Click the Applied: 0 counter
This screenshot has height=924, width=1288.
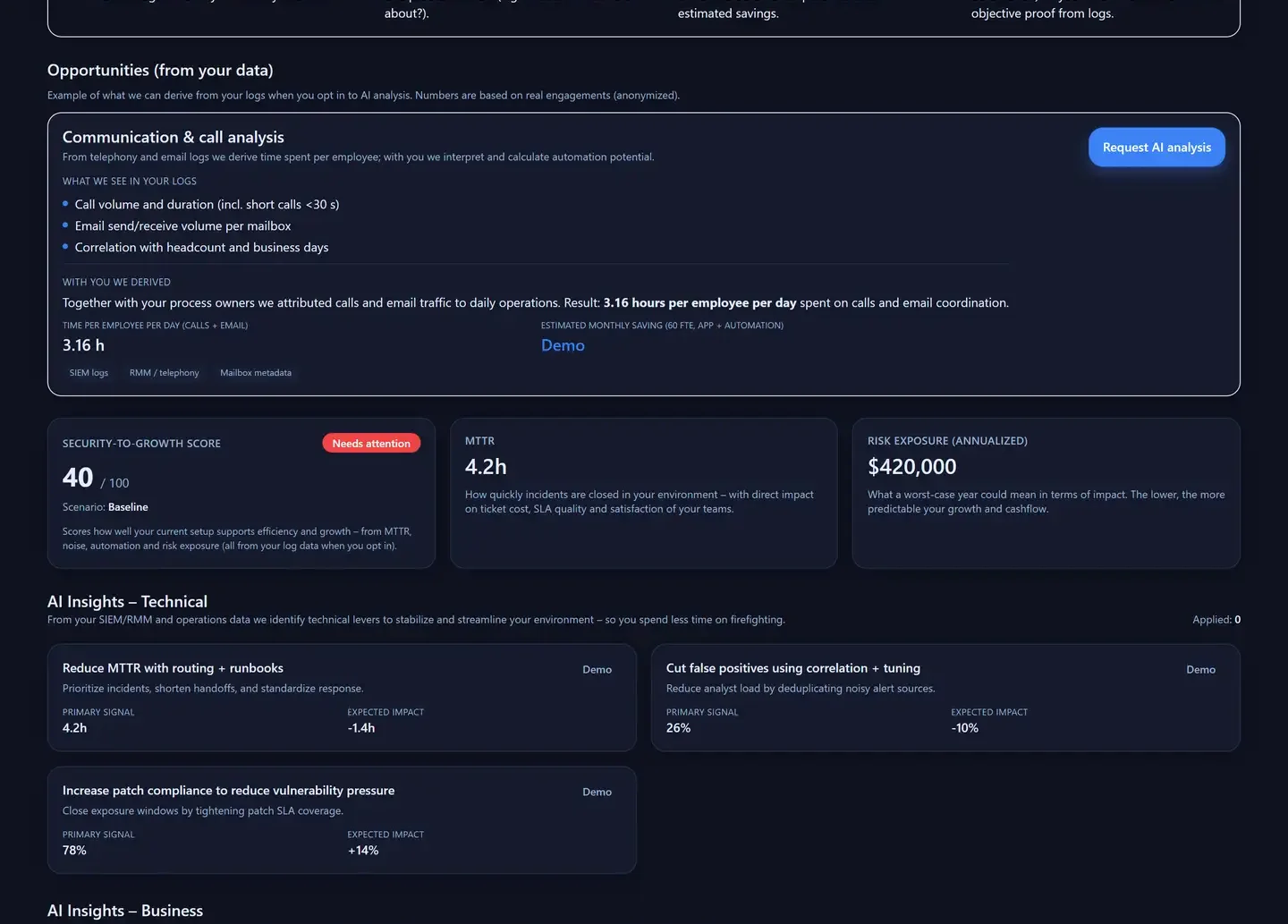coord(1216,620)
